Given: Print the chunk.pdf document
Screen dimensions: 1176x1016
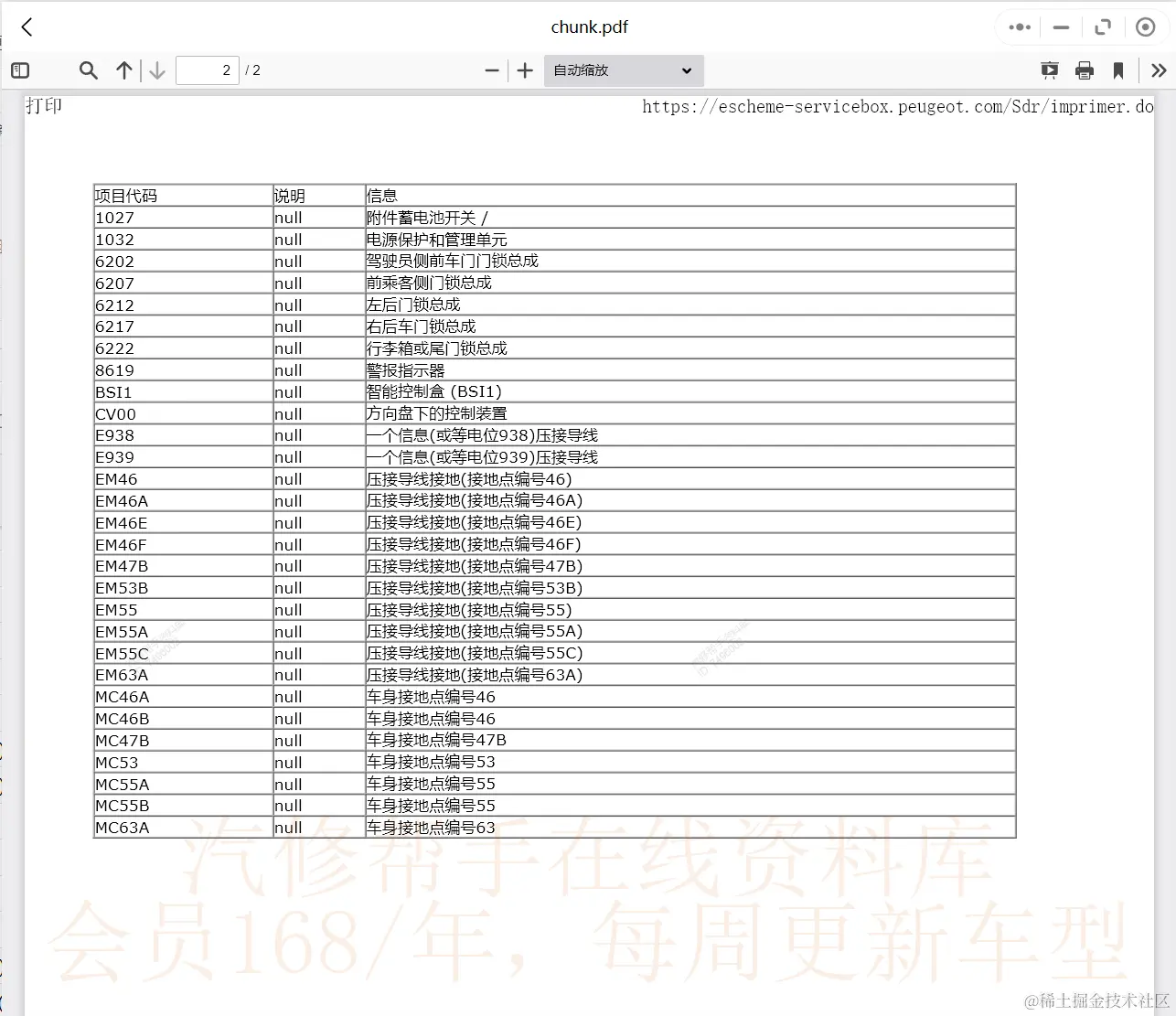Looking at the screenshot, I should pos(1084,70).
